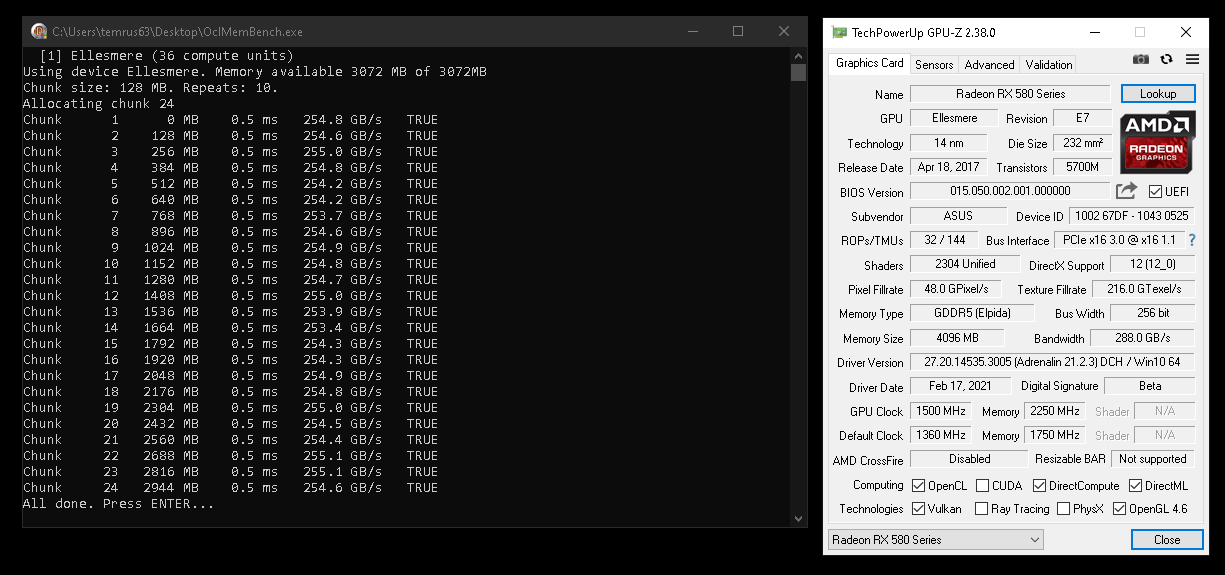Click the Die Size field 232 mm²
The image size is (1225, 575).
[x=1083, y=143]
